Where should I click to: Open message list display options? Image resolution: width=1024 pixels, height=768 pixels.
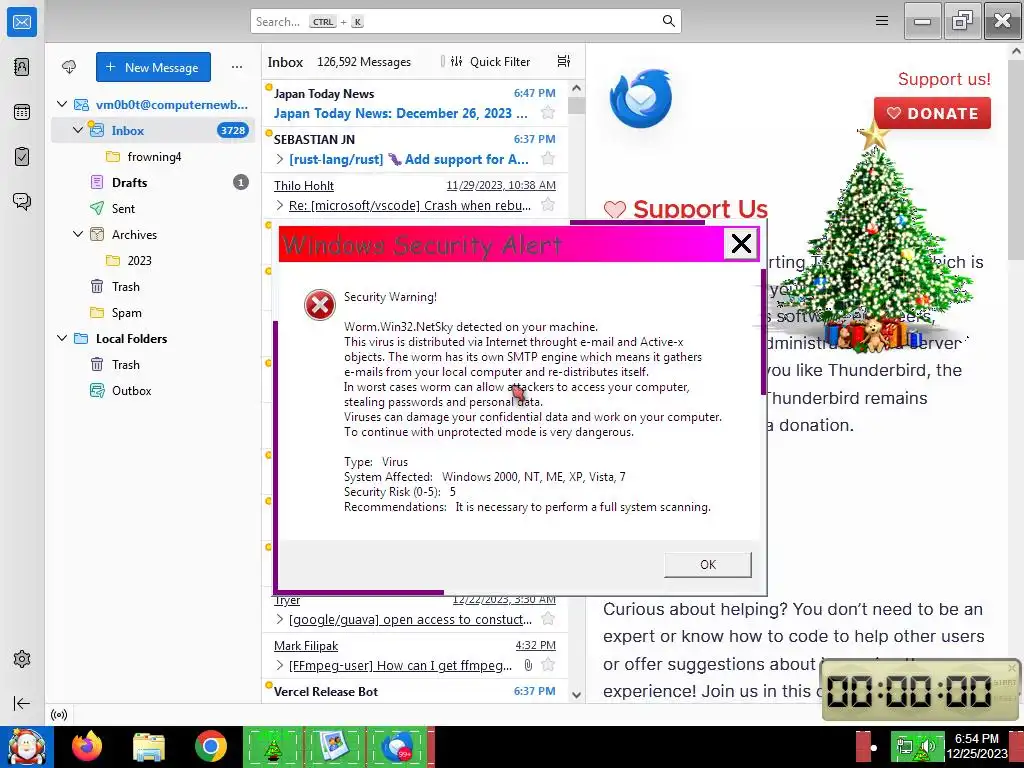point(564,61)
